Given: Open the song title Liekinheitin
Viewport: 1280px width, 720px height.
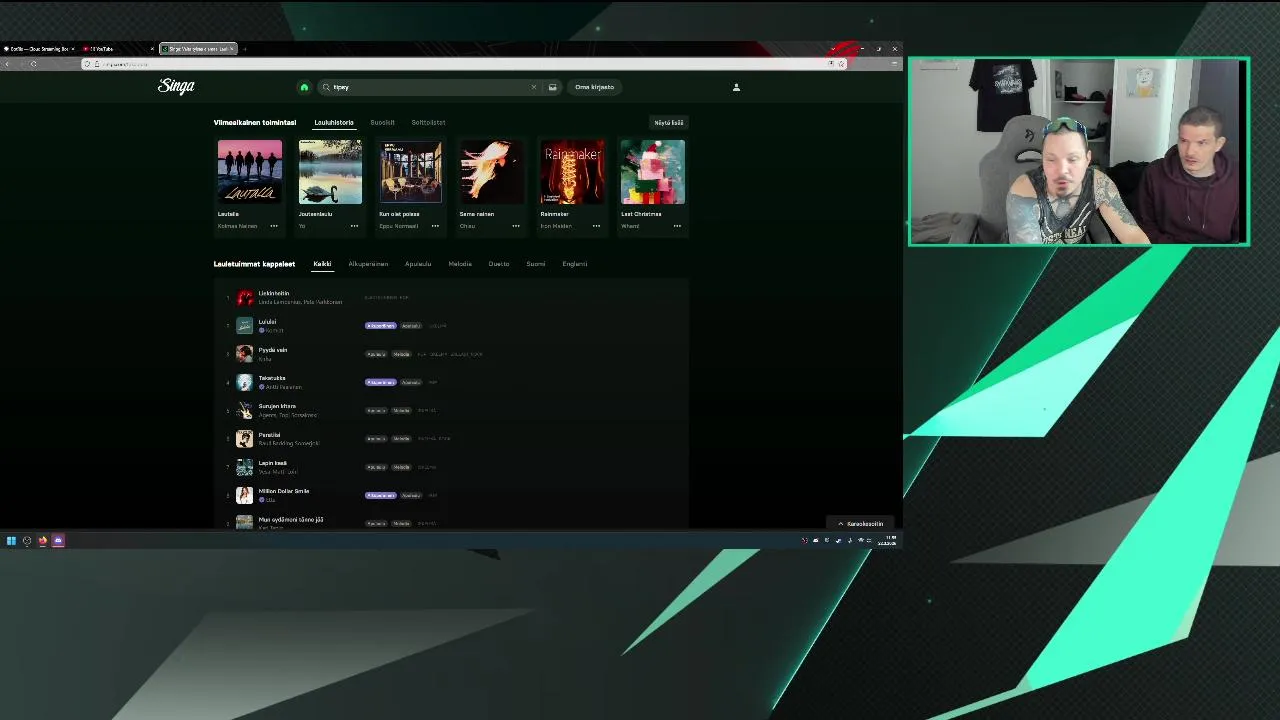Looking at the screenshot, I should click(x=273, y=293).
